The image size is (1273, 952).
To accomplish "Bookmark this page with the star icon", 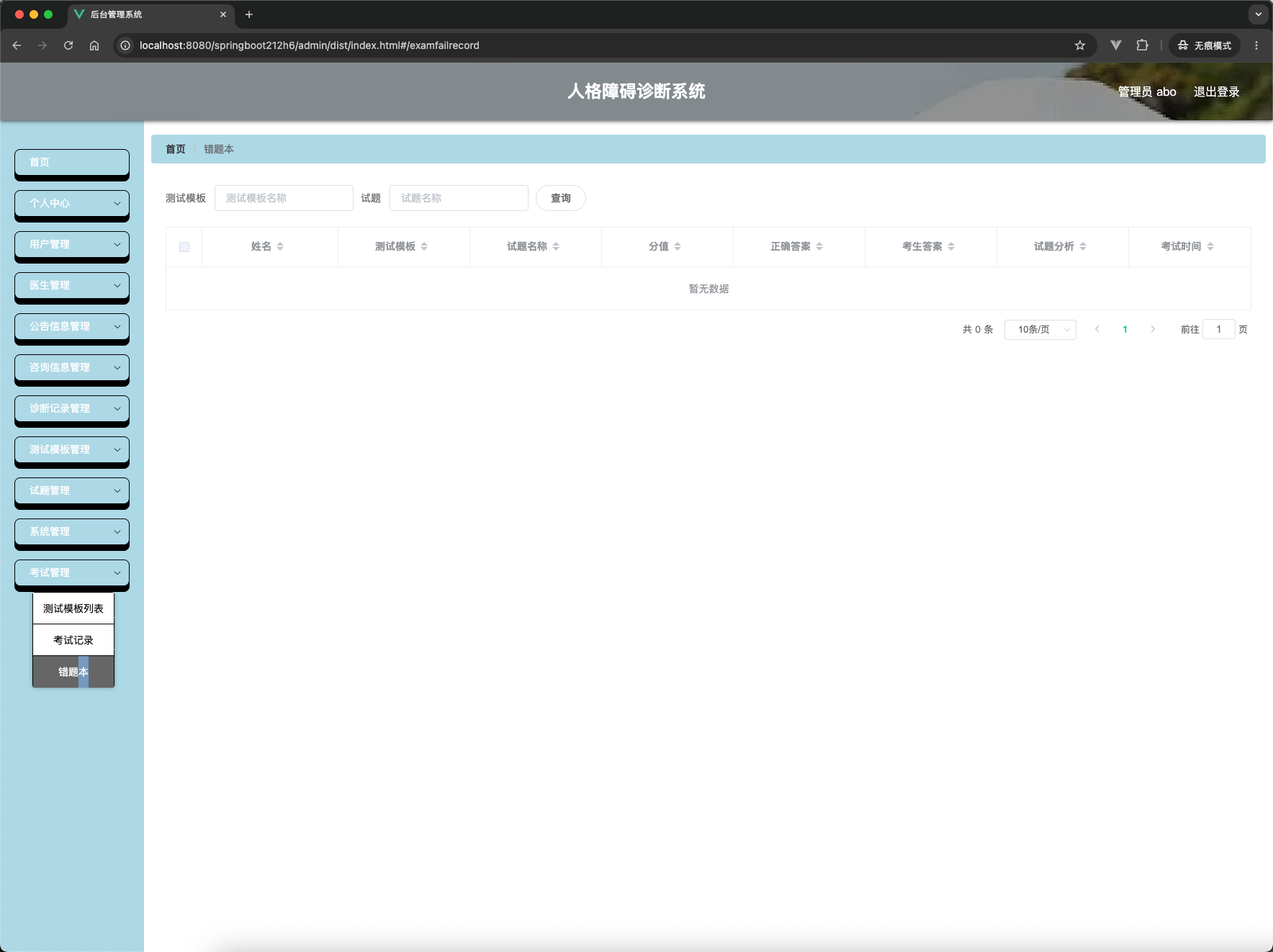I will point(1080,45).
